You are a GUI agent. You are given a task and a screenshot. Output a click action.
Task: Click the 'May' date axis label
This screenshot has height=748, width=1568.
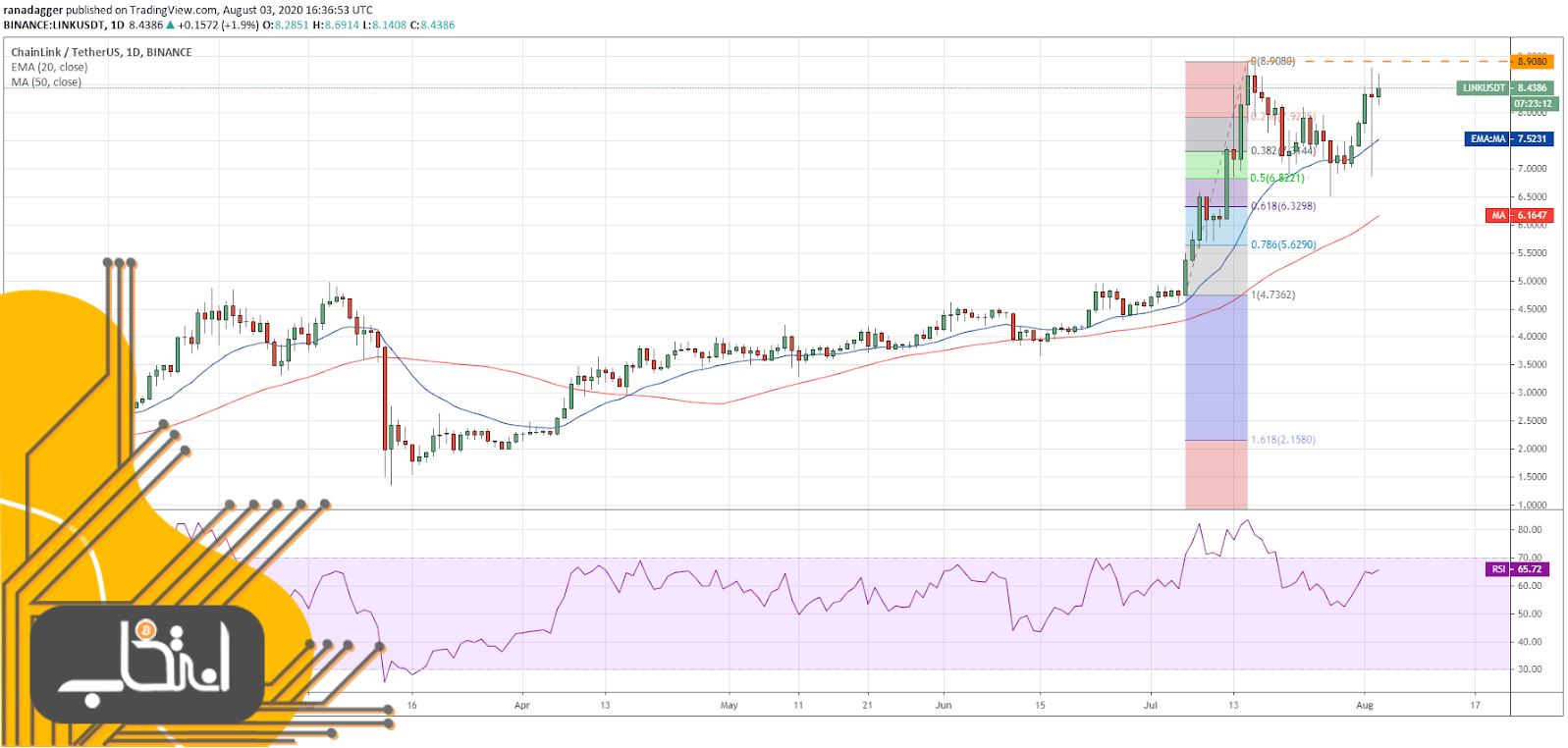tap(729, 705)
